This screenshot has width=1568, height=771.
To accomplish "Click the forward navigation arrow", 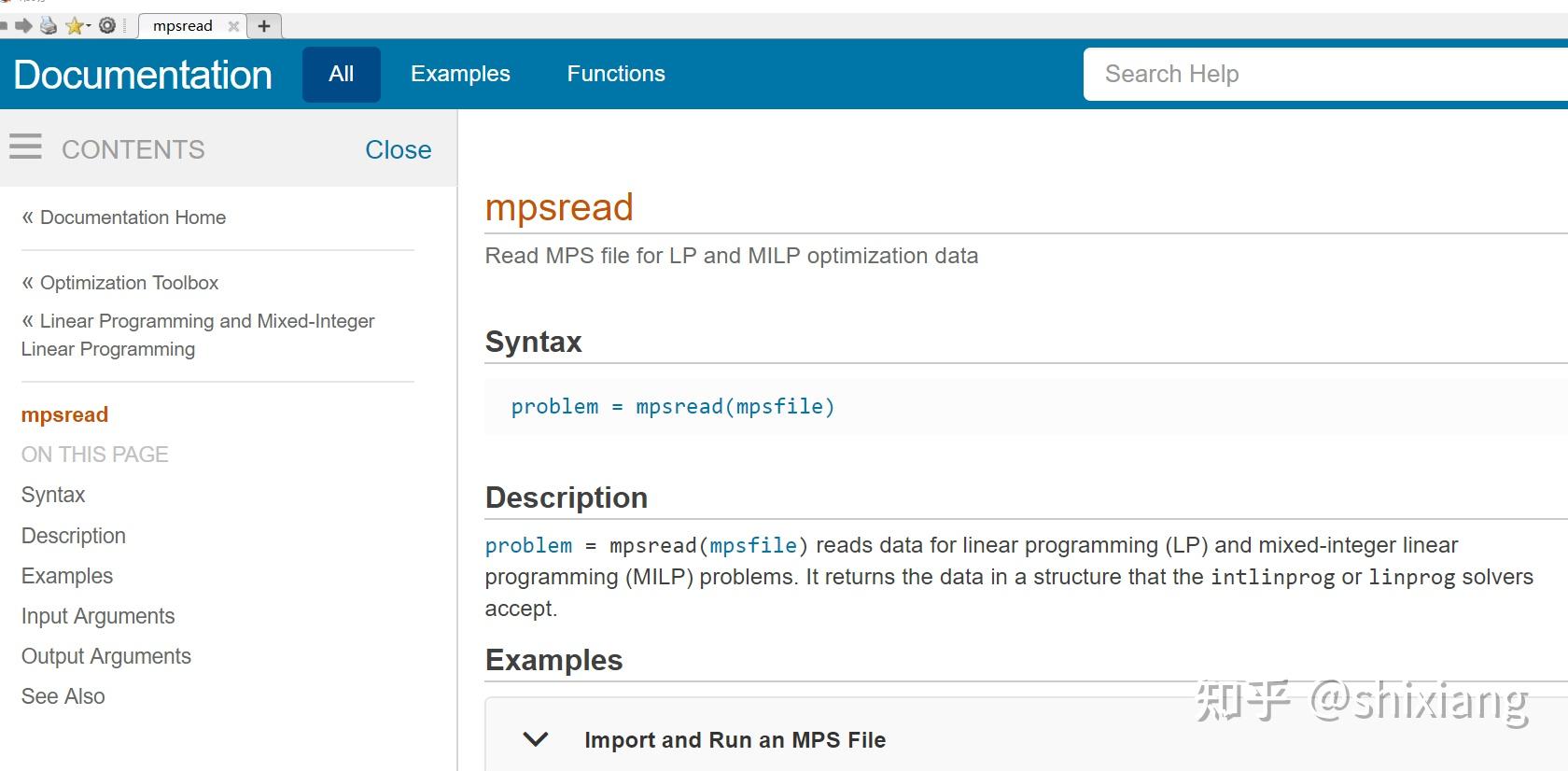I will [23, 26].
